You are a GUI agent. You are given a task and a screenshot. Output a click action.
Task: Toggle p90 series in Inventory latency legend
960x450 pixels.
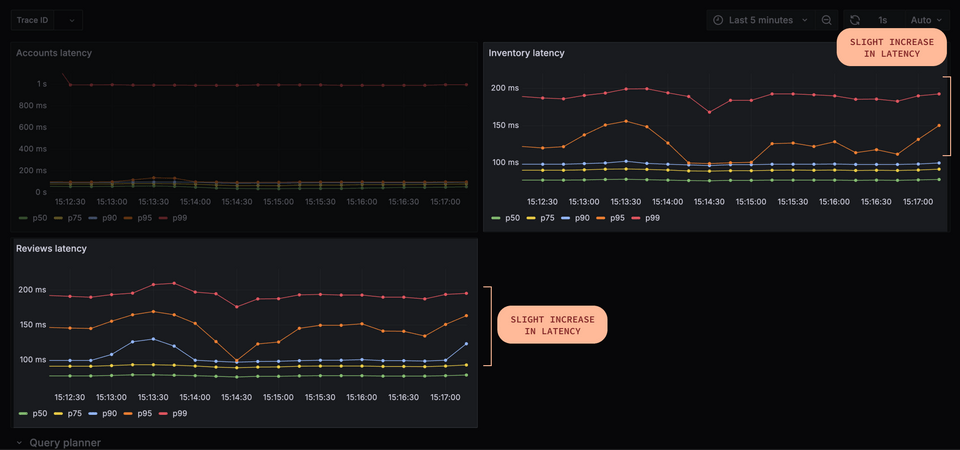point(575,217)
